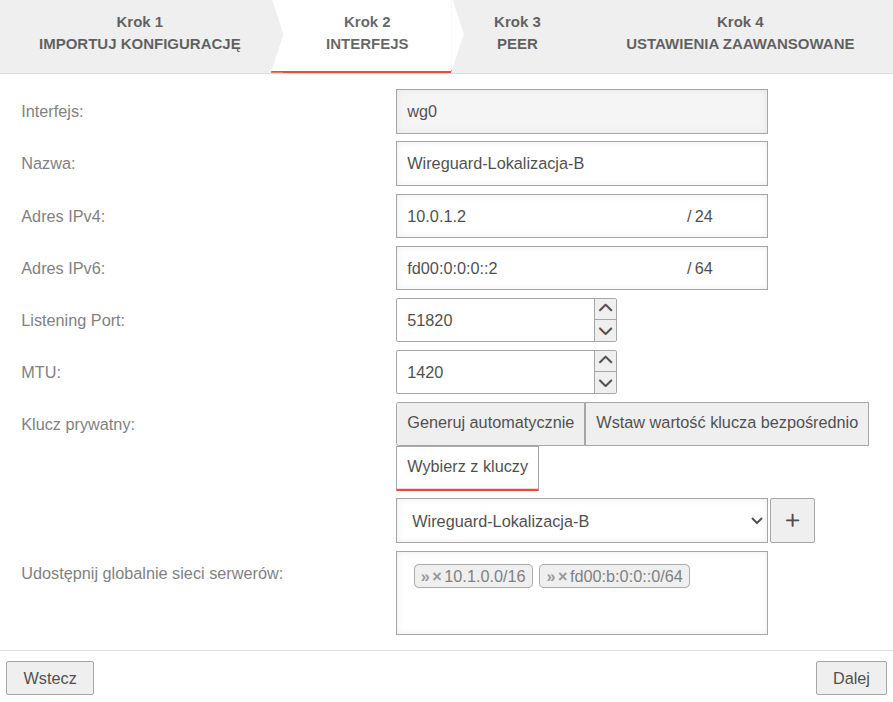893x702 pixels.
Task: Open the key dropdown Wireguard-Lokalizacja-B
Action: point(581,520)
